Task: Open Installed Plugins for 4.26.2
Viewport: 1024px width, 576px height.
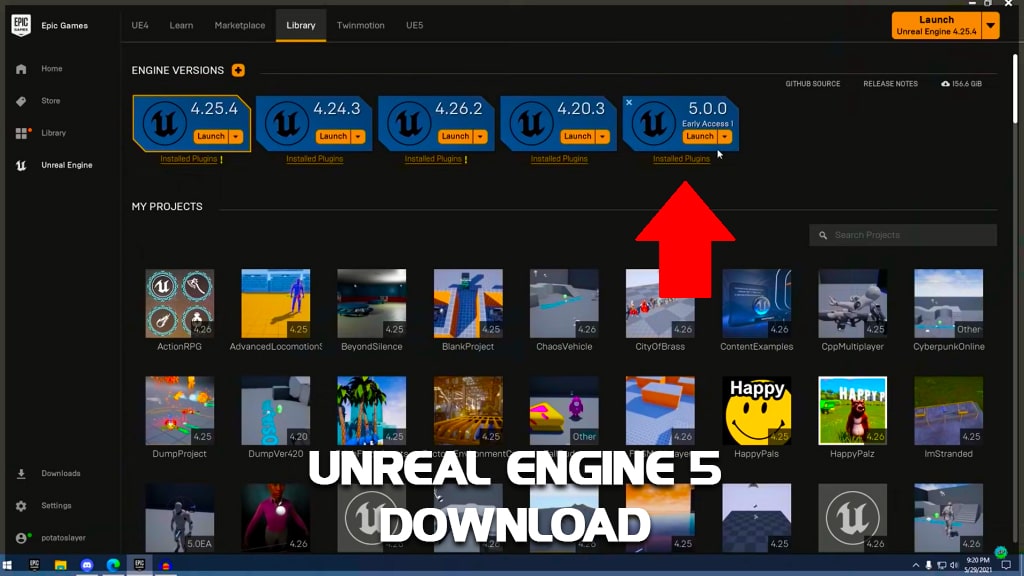Action: pos(433,159)
